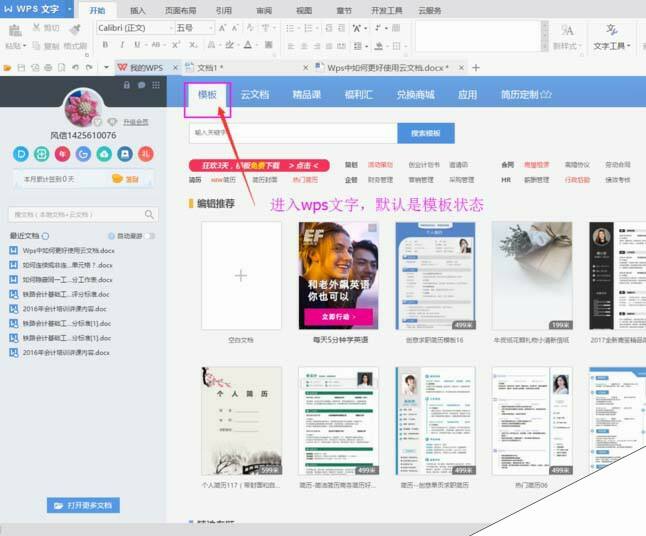This screenshot has width=646, height=536.
Task: Open the font size 五号 dropdown
Action: tap(211, 28)
